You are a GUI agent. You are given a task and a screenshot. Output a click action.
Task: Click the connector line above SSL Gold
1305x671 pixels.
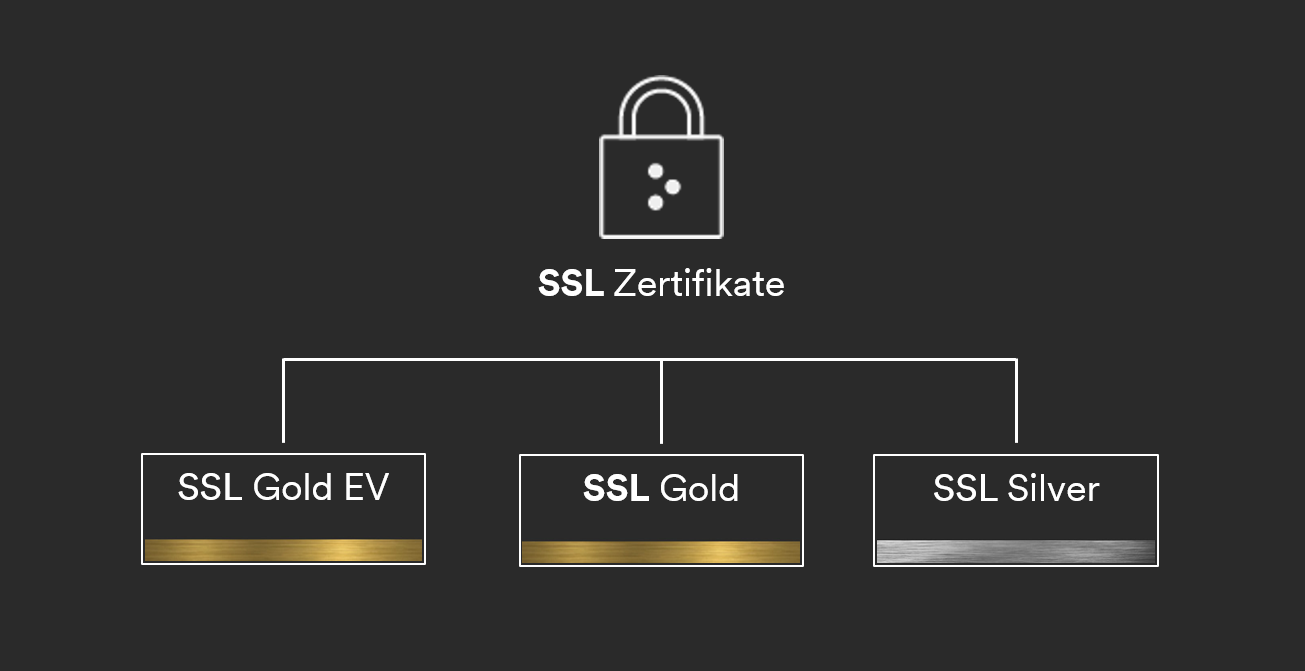[x=661, y=400]
